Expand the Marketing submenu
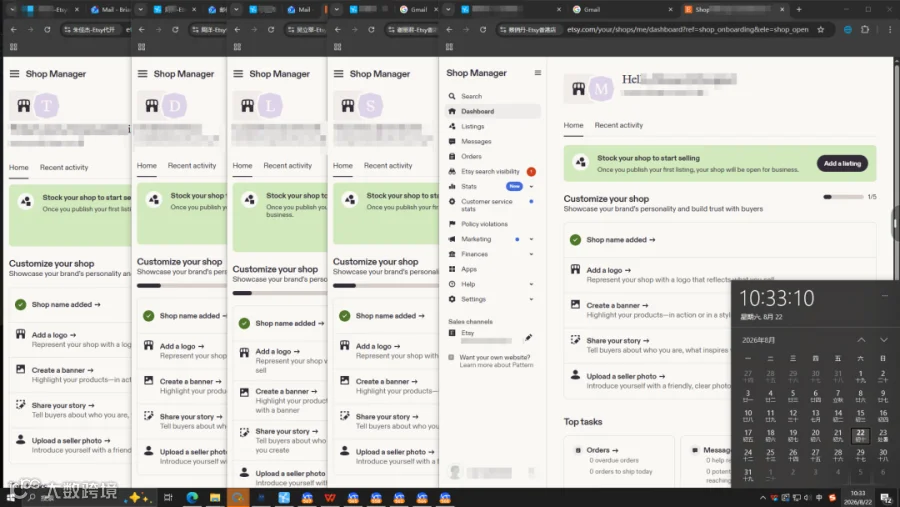 (532, 239)
